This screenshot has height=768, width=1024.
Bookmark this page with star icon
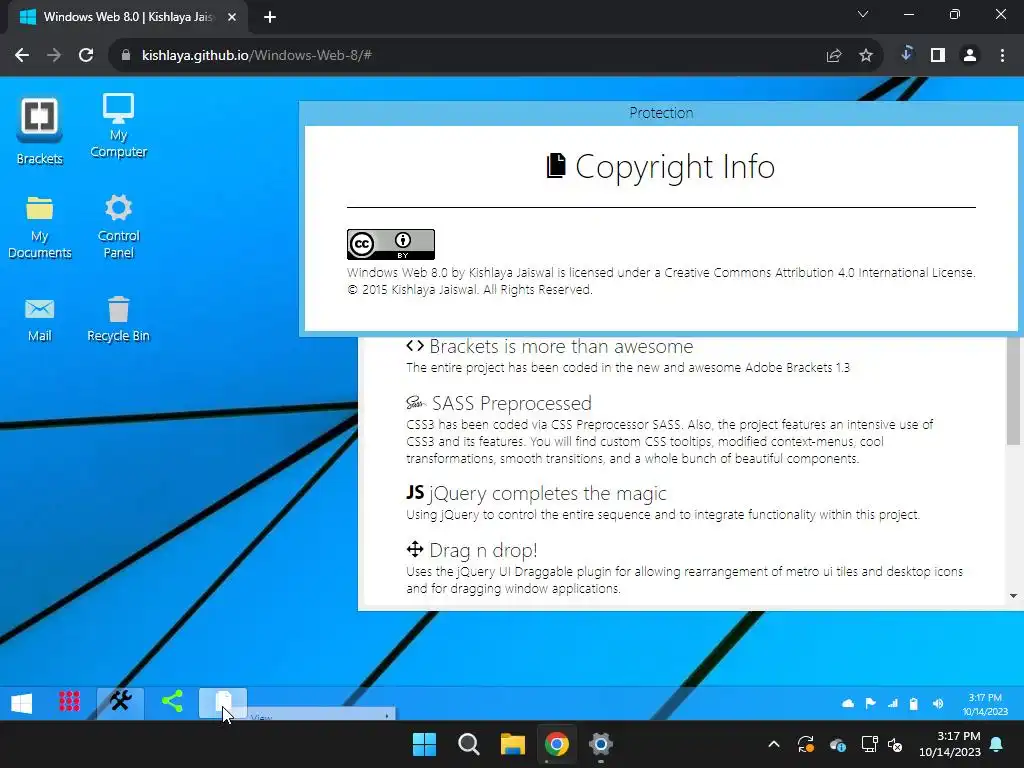click(866, 56)
